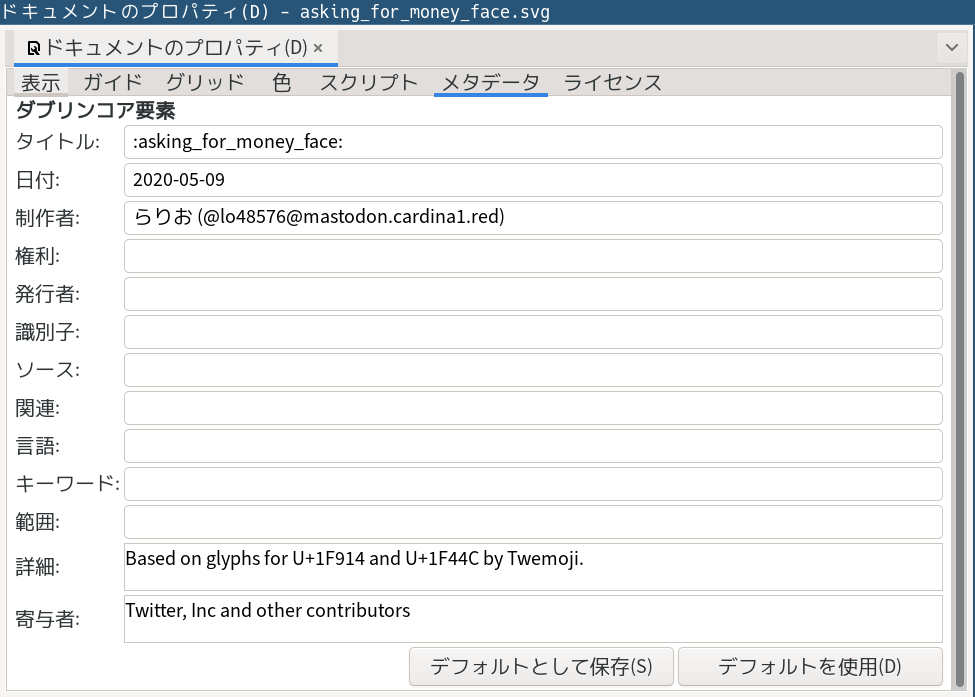Click the Document Properties icon on the panel tab
This screenshot has height=697, width=975.
[x=33, y=46]
